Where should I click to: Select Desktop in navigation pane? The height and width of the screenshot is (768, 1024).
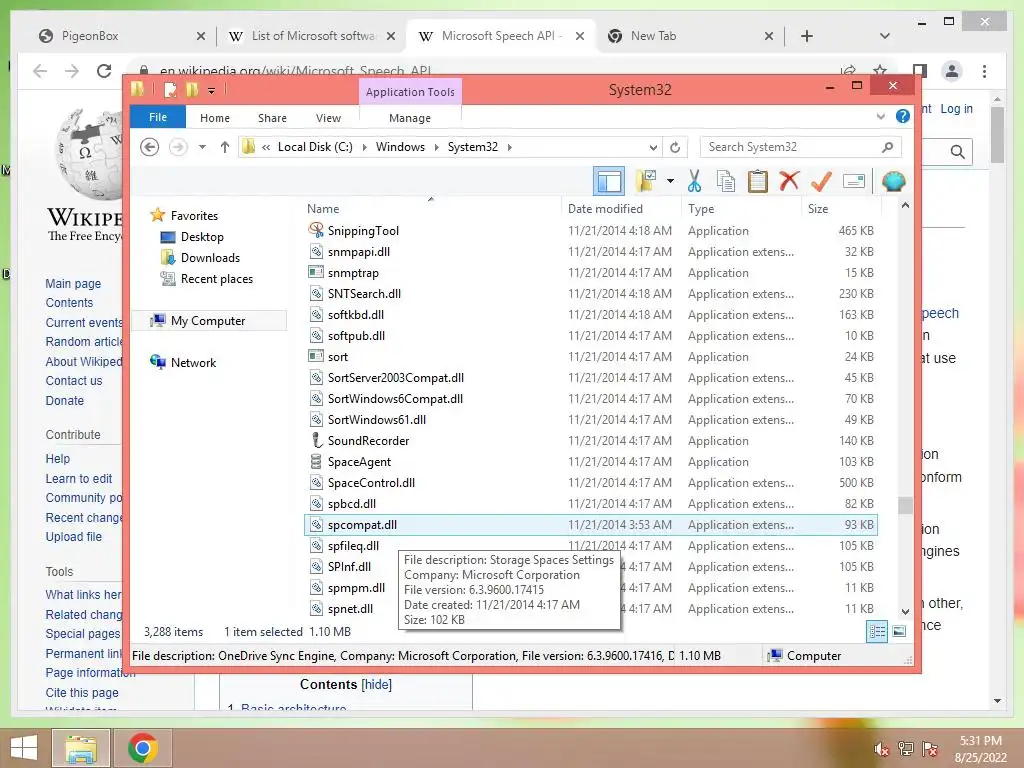pos(202,236)
